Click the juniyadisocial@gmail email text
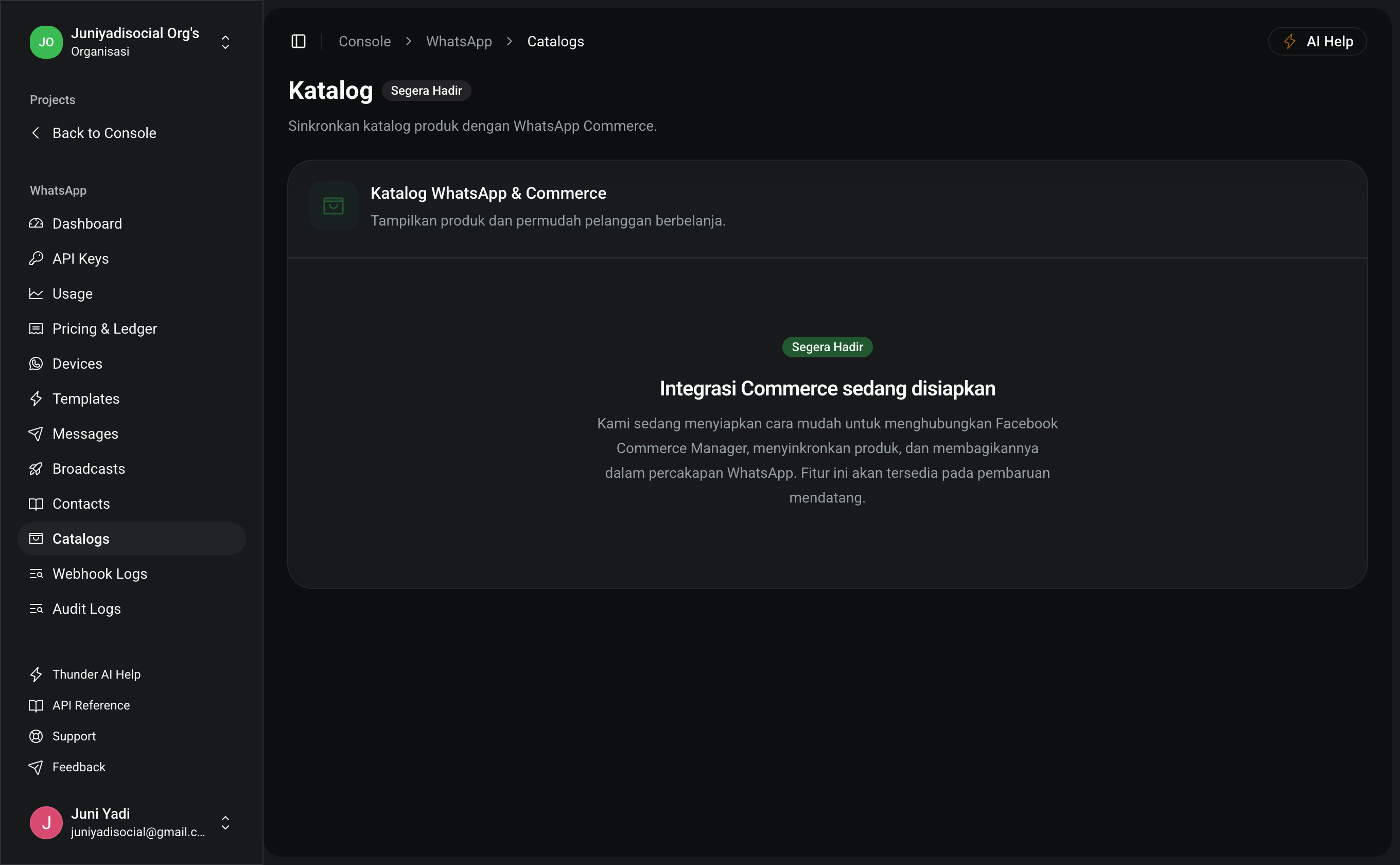1400x865 pixels. (138, 832)
